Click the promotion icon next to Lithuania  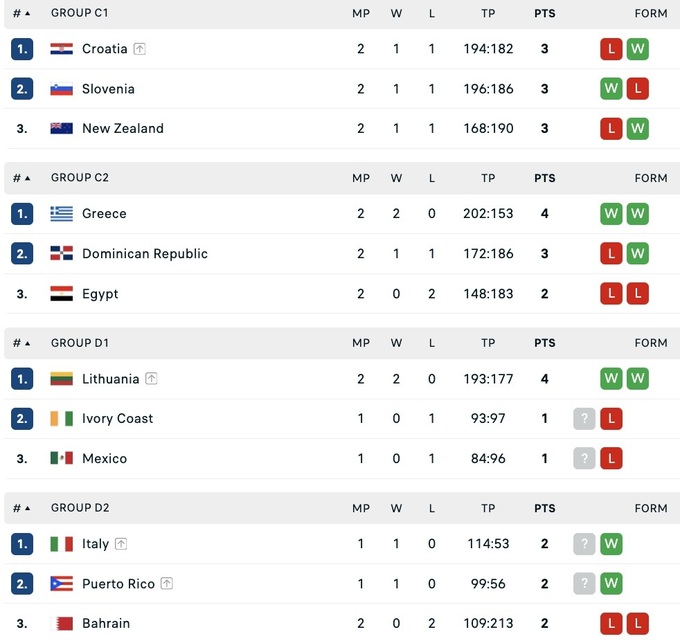click(151, 379)
